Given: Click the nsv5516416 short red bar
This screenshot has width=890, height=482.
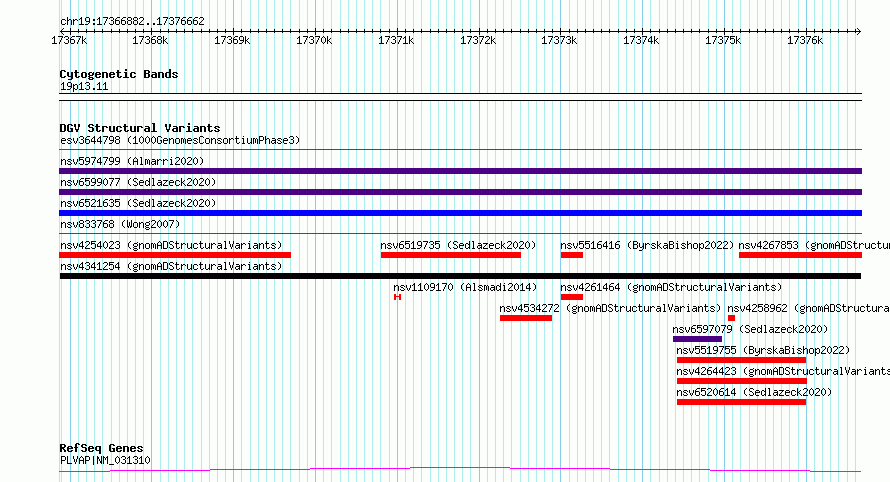Looking at the screenshot, I should [572, 255].
